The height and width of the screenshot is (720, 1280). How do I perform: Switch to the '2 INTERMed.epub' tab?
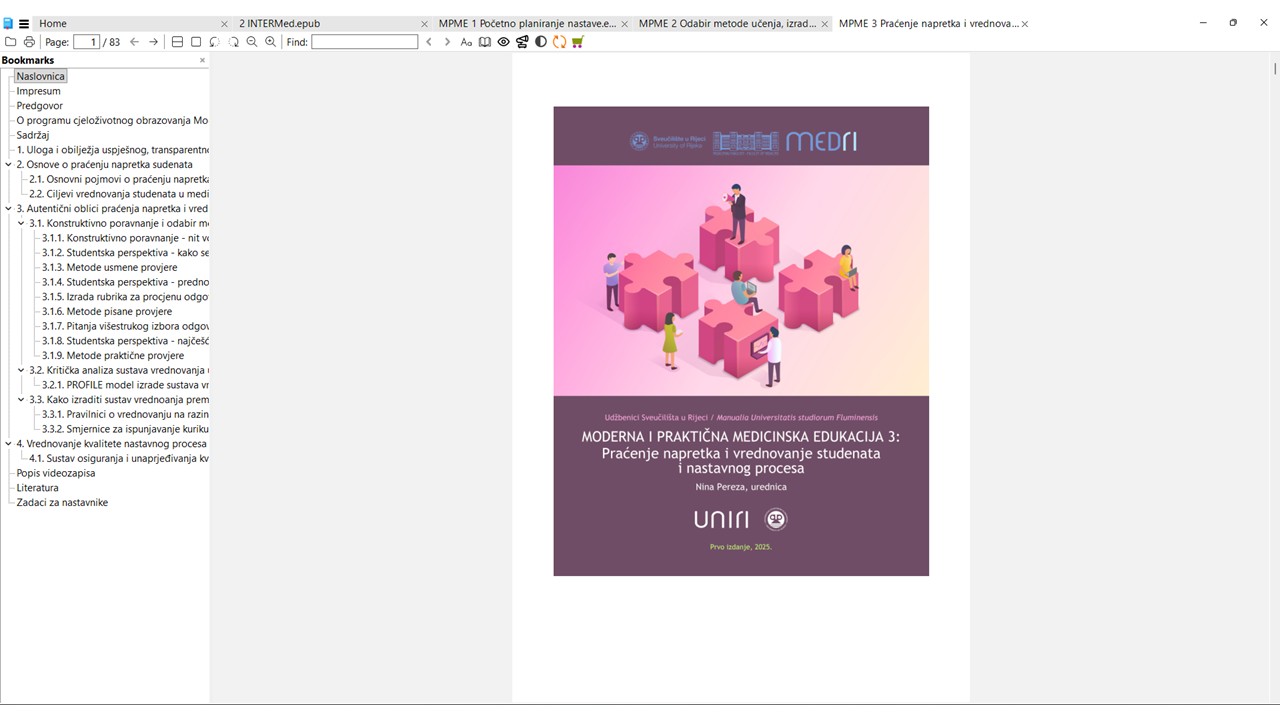point(279,24)
